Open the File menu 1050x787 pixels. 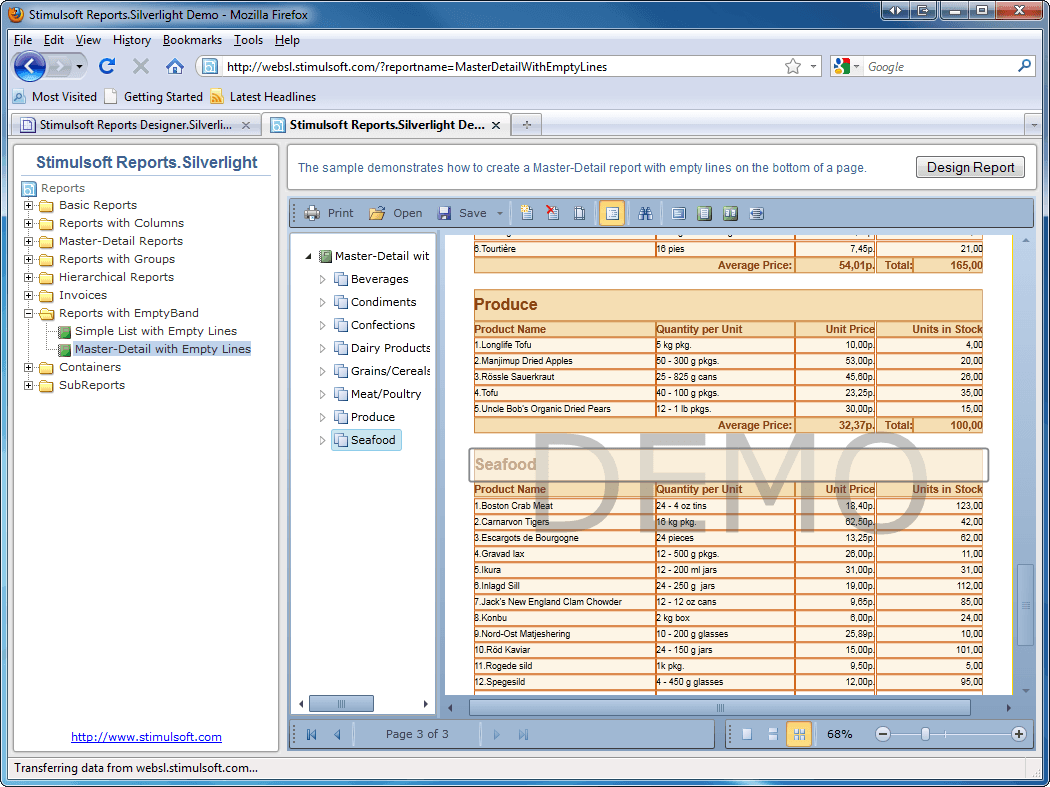click(23, 40)
